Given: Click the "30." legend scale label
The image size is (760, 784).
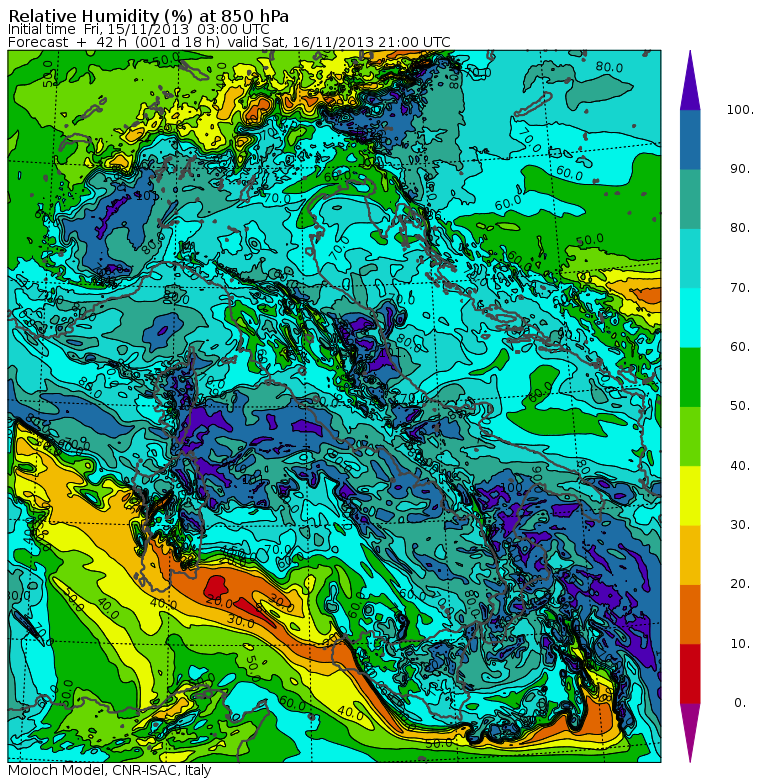Looking at the screenshot, I should click(740, 524).
